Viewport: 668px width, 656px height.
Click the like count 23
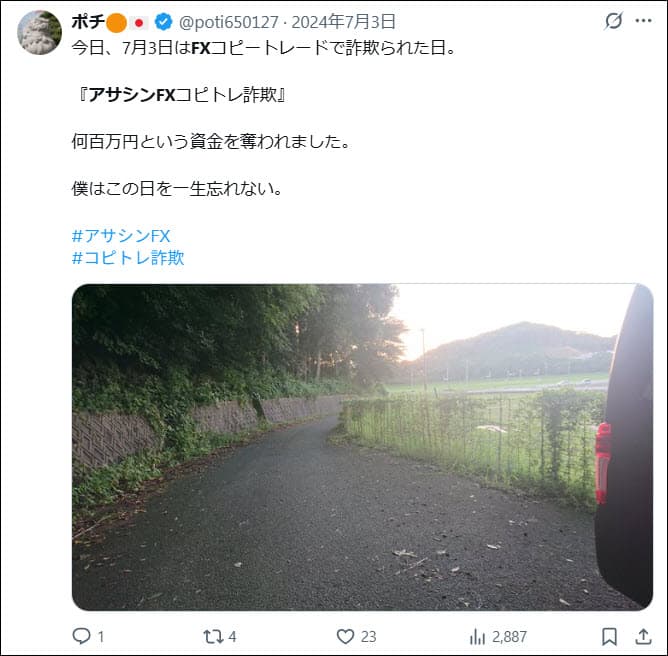click(x=369, y=637)
